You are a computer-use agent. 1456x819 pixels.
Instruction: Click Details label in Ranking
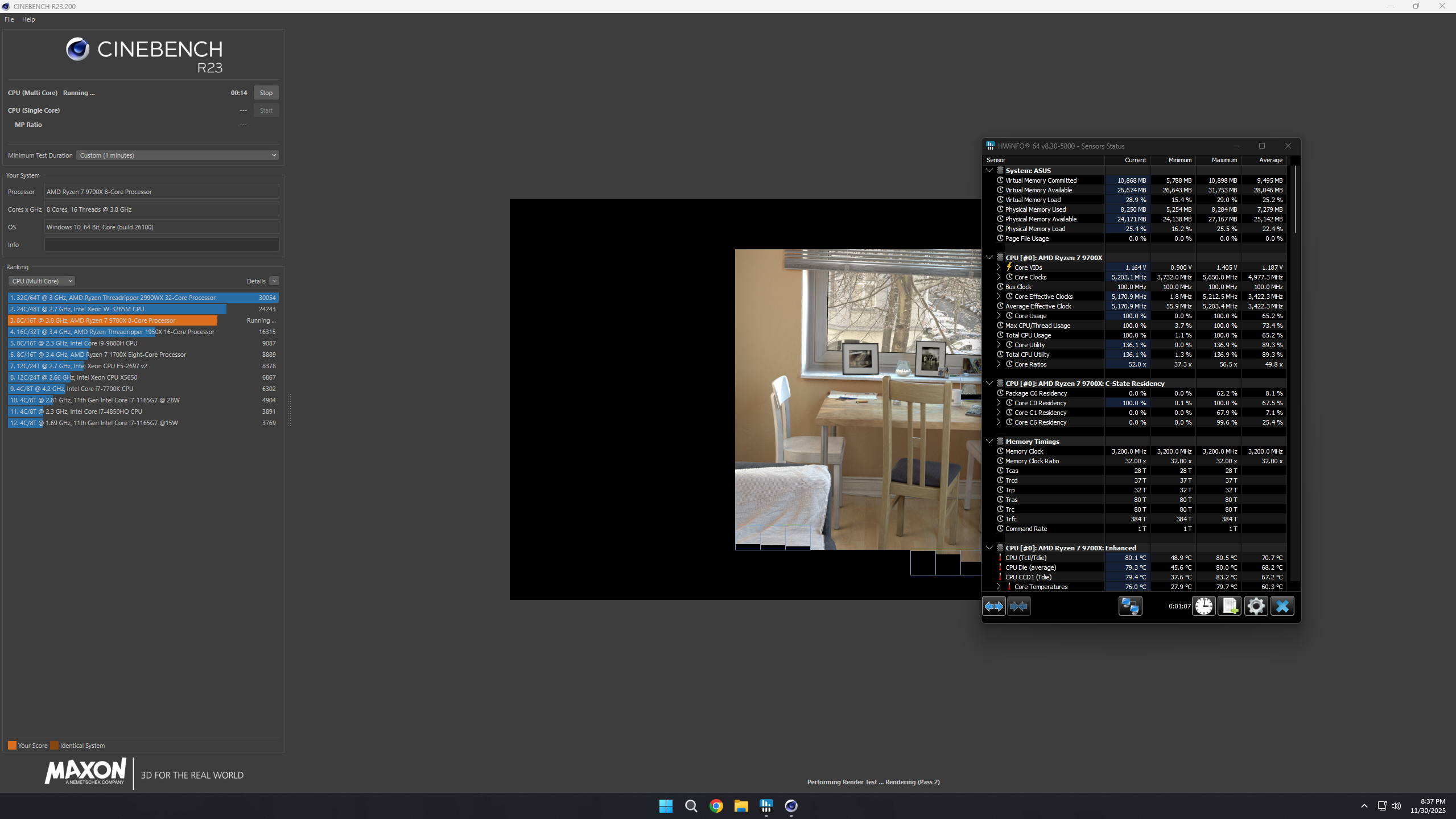click(256, 281)
